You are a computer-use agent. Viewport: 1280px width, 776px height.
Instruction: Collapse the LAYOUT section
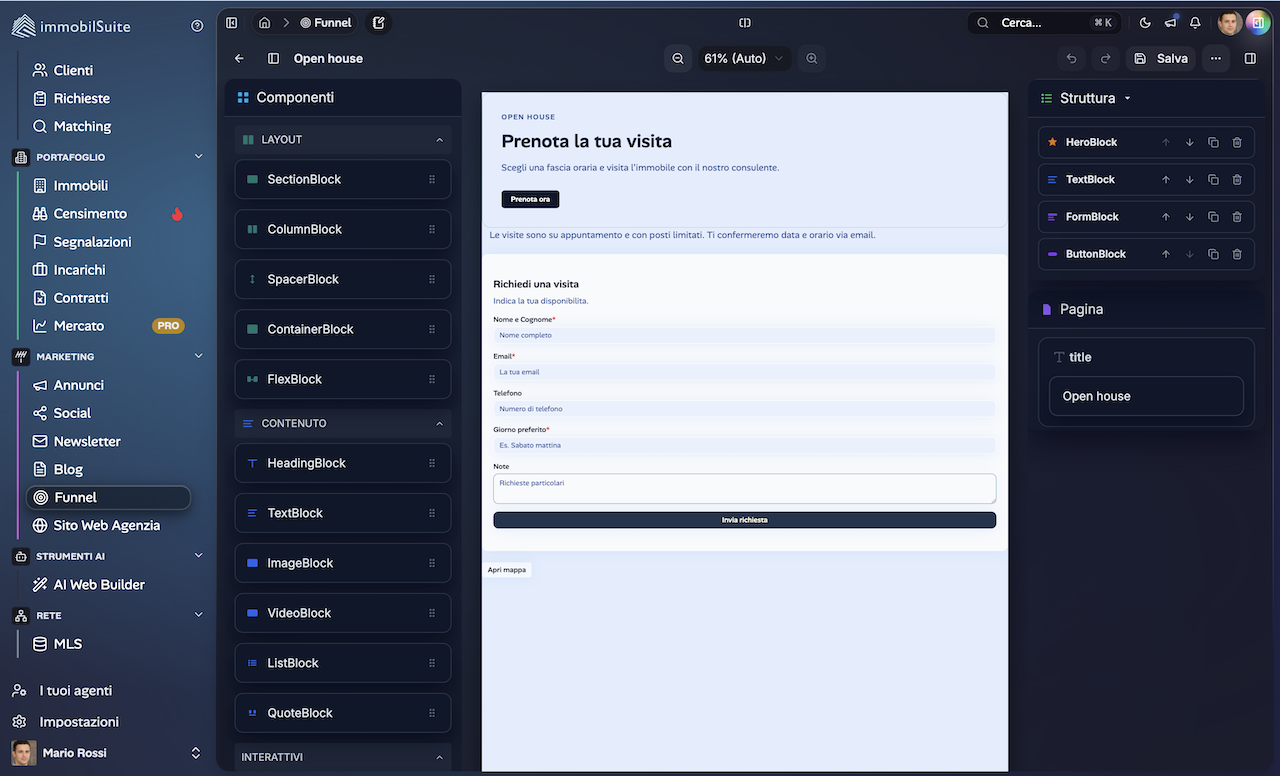coord(439,139)
